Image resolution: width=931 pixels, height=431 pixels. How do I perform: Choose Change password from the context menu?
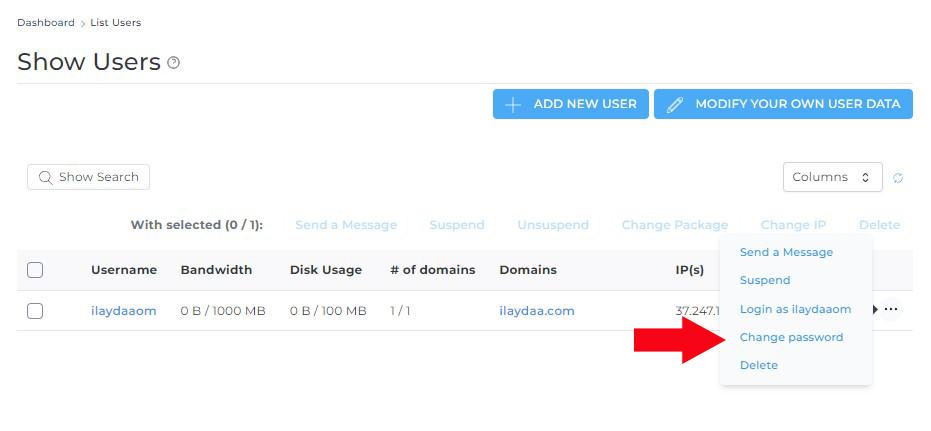click(x=791, y=337)
